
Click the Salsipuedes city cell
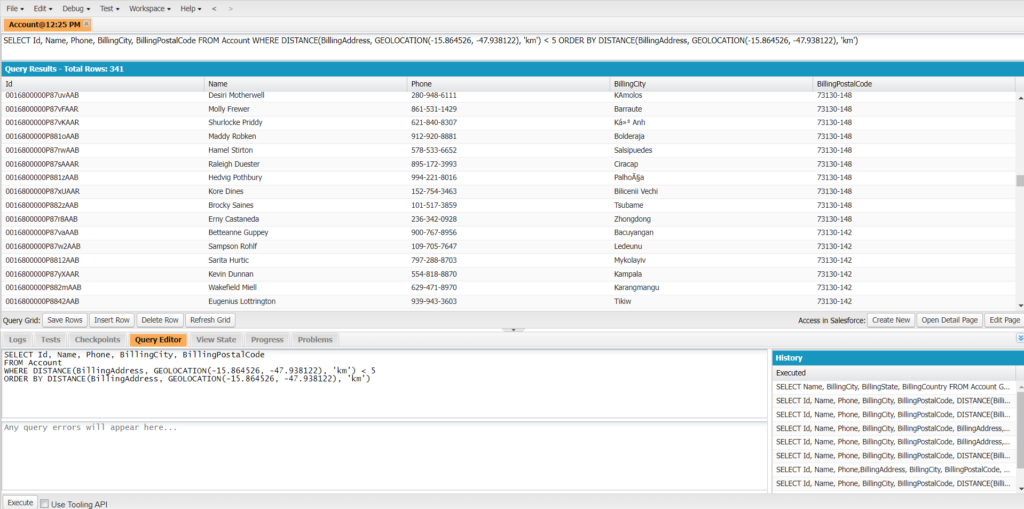click(x=711, y=150)
